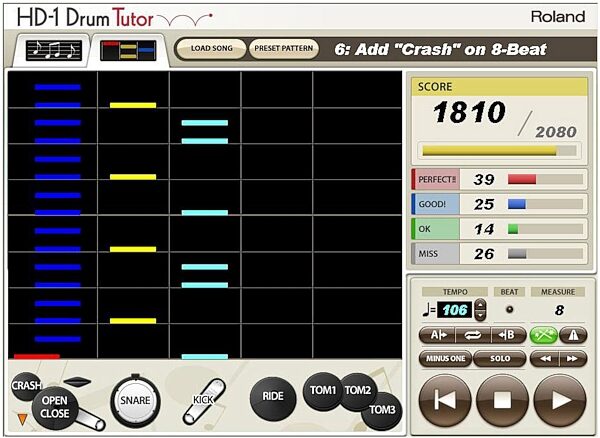The height and width of the screenshot is (438, 600).
Task: Hit the TOM2 pad
Action: pos(358,391)
